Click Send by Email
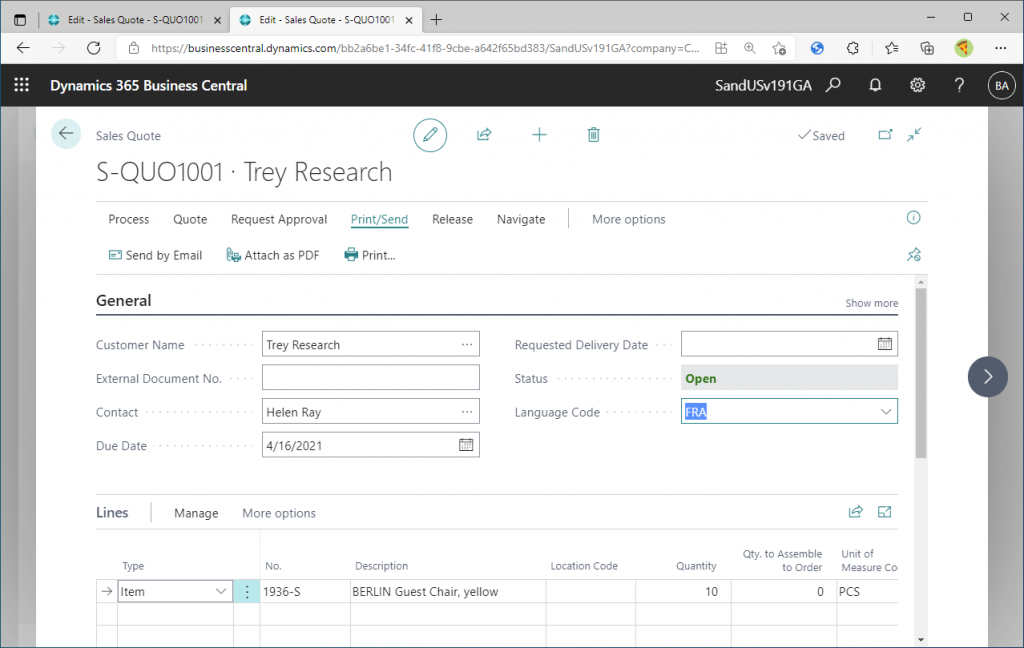 pos(155,255)
